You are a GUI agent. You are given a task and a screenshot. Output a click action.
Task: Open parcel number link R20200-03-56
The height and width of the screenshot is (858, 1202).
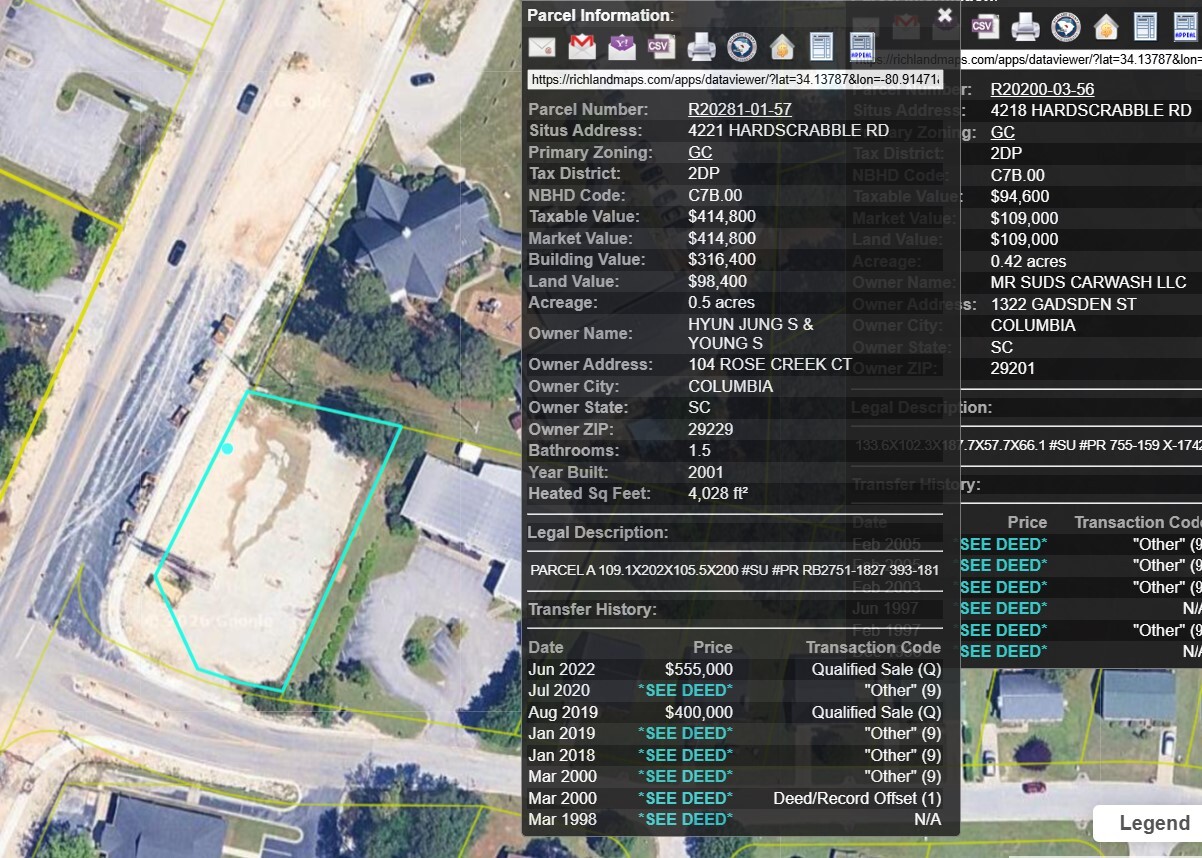(1042, 90)
